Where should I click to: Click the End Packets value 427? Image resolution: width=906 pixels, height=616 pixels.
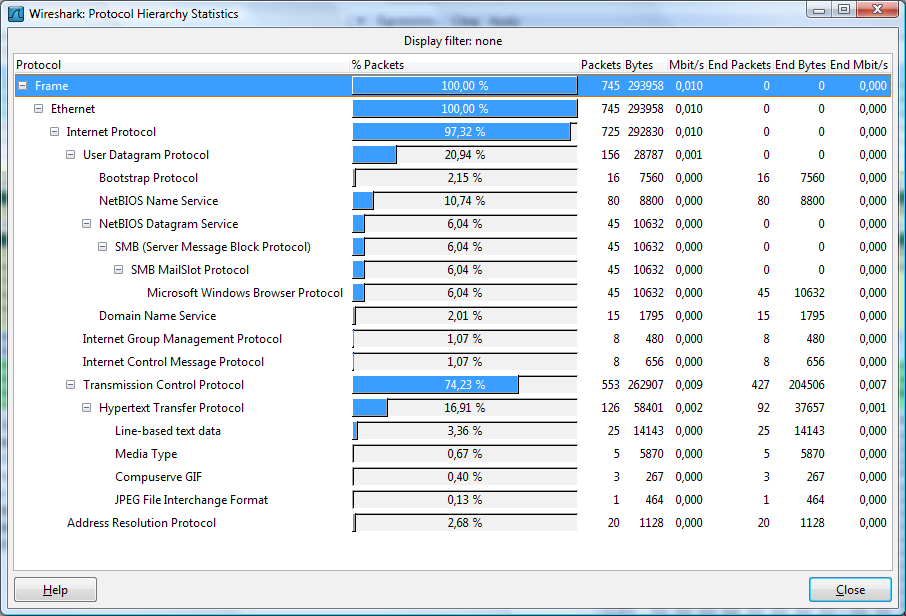click(760, 385)
